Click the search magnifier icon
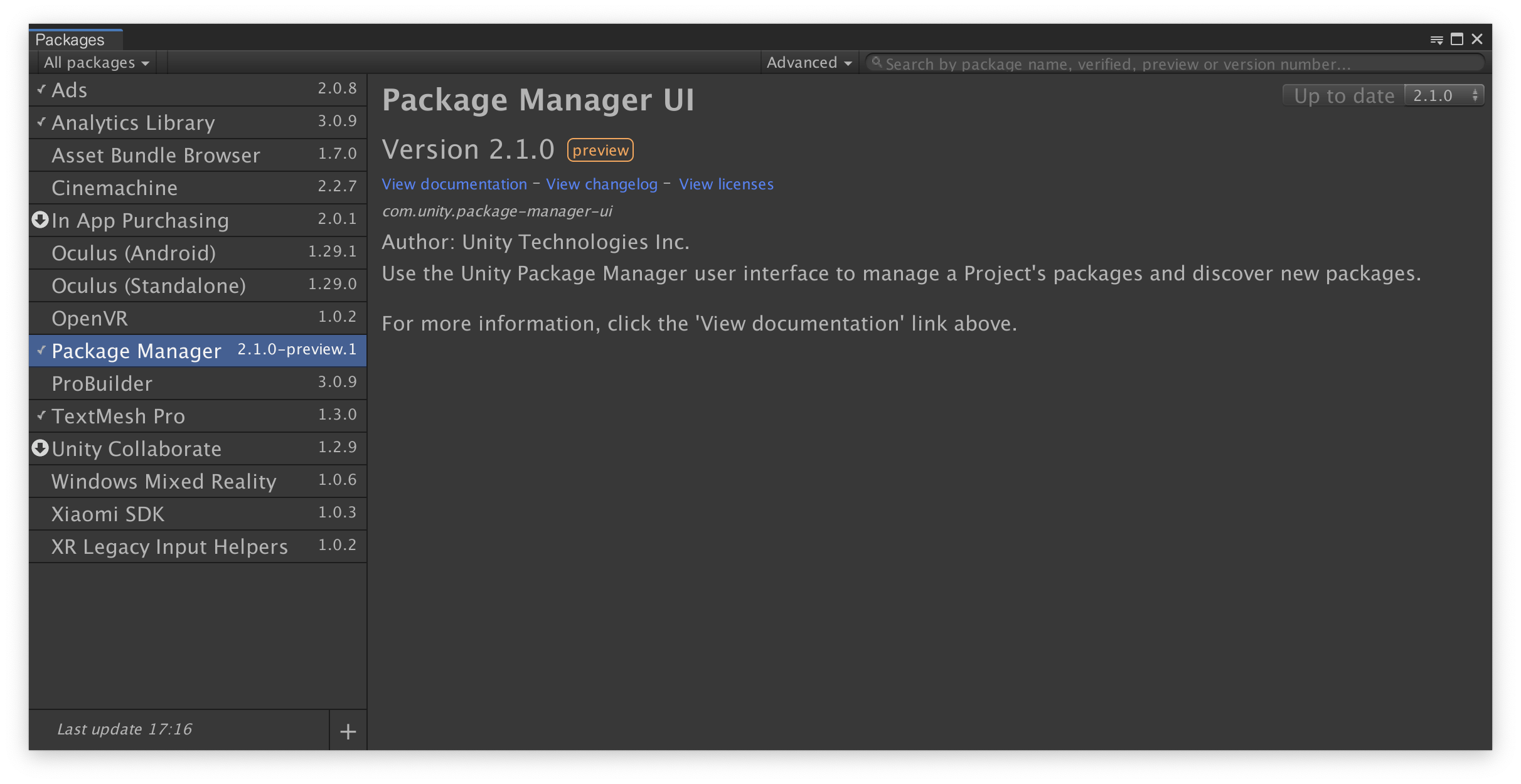The height and width of the screenshot is (784, 1521). 877,63
